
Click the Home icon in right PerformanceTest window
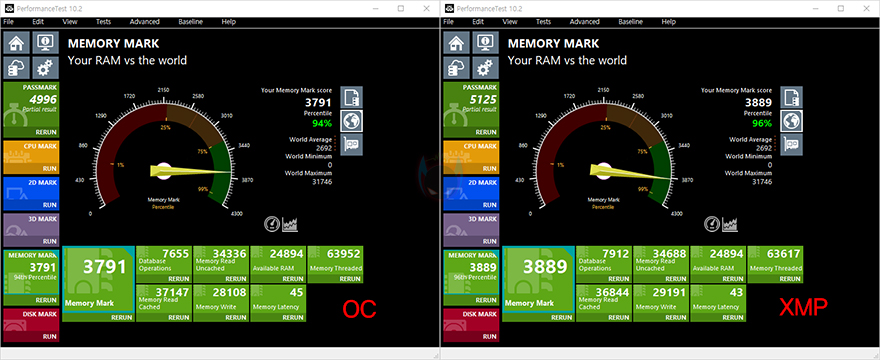pyautogui.click(x=456, y=42)
